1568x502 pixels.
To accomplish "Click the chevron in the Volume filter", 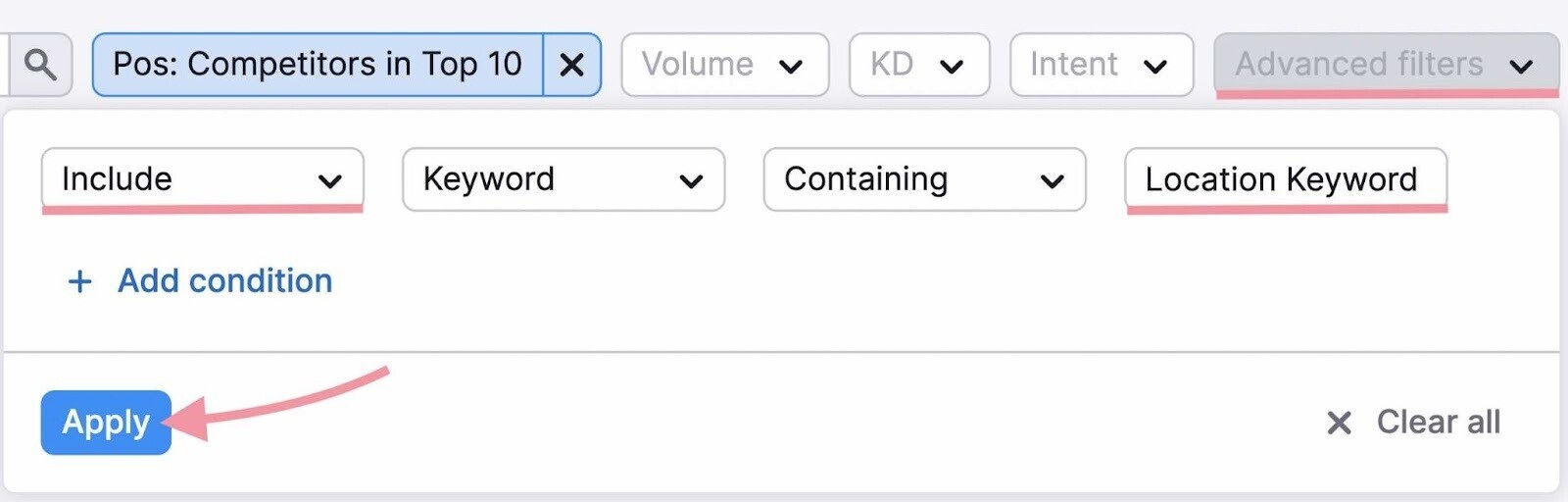I will [791, 66].
